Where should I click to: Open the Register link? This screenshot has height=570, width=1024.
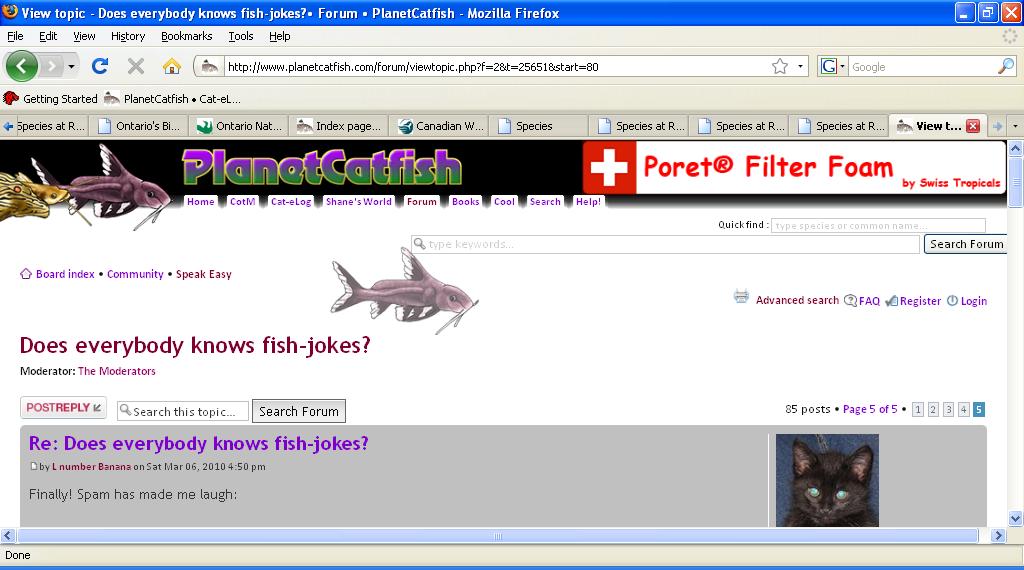click(920, 301)
